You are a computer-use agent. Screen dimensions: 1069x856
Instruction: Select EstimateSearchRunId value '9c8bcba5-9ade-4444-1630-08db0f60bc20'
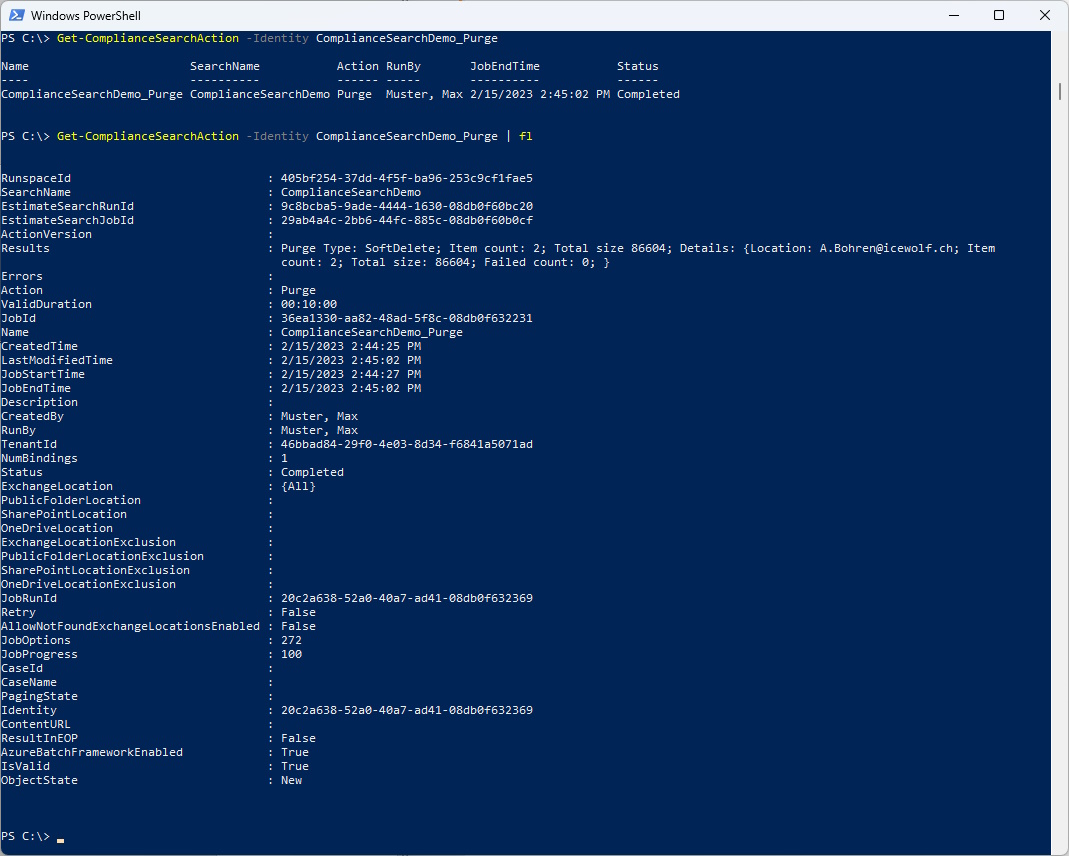click(407, 207)
